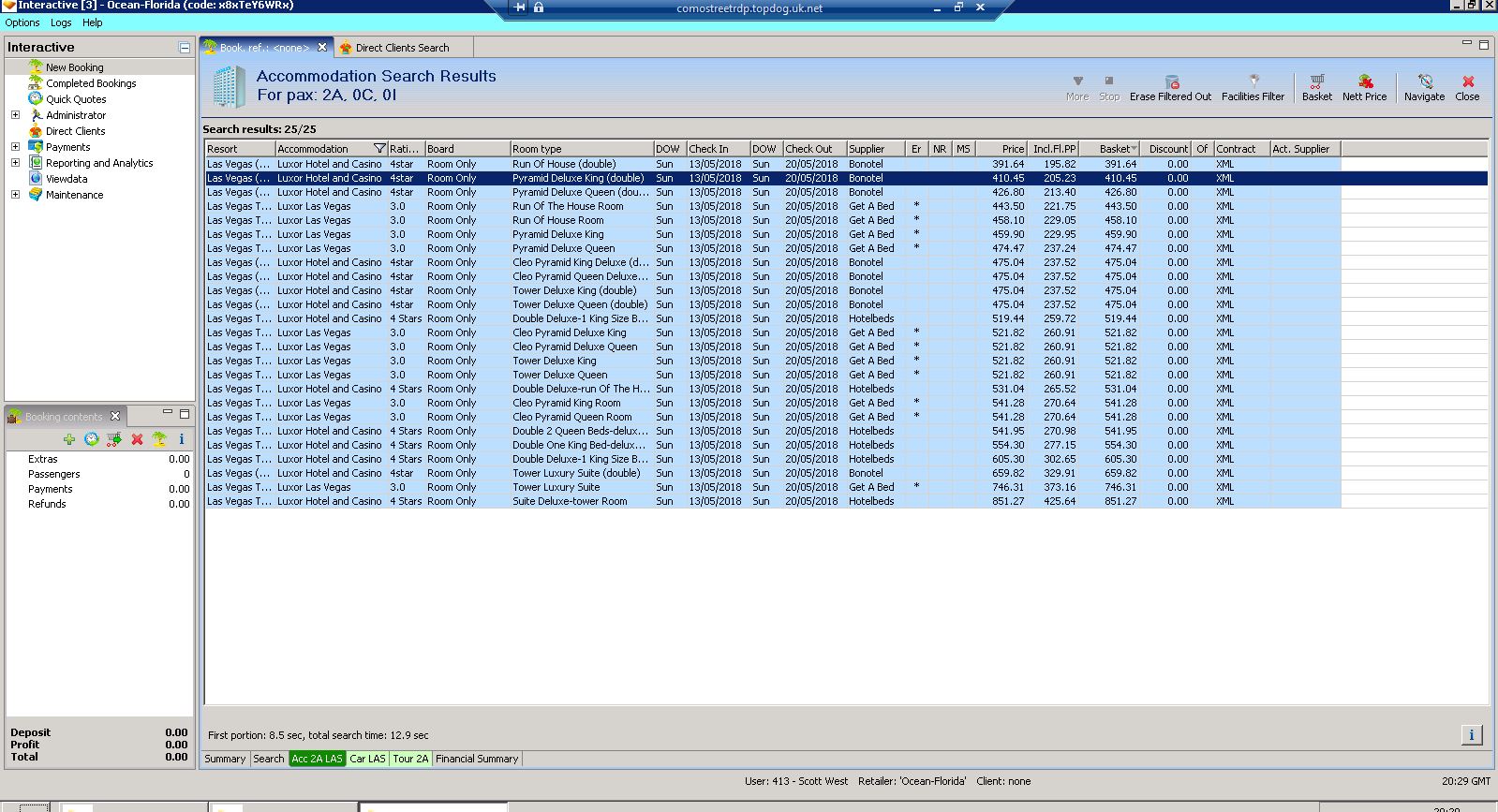Select the Acc 2A LAS tab
The image size is (1498, 812).
tap(318, 759)
